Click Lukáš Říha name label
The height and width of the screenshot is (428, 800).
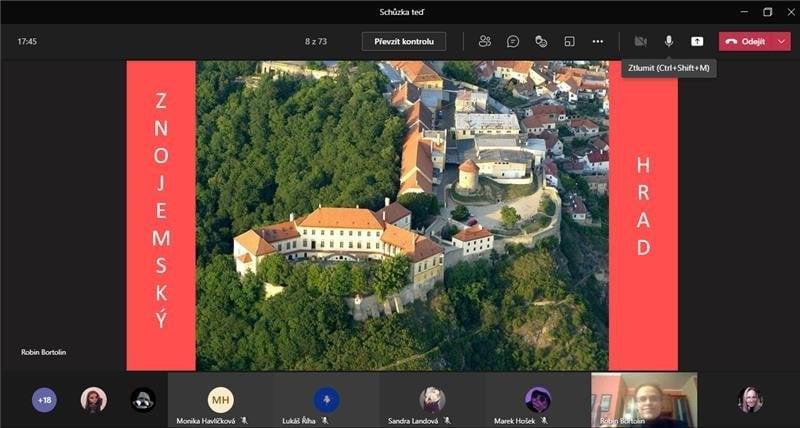[x=299, y=421]
